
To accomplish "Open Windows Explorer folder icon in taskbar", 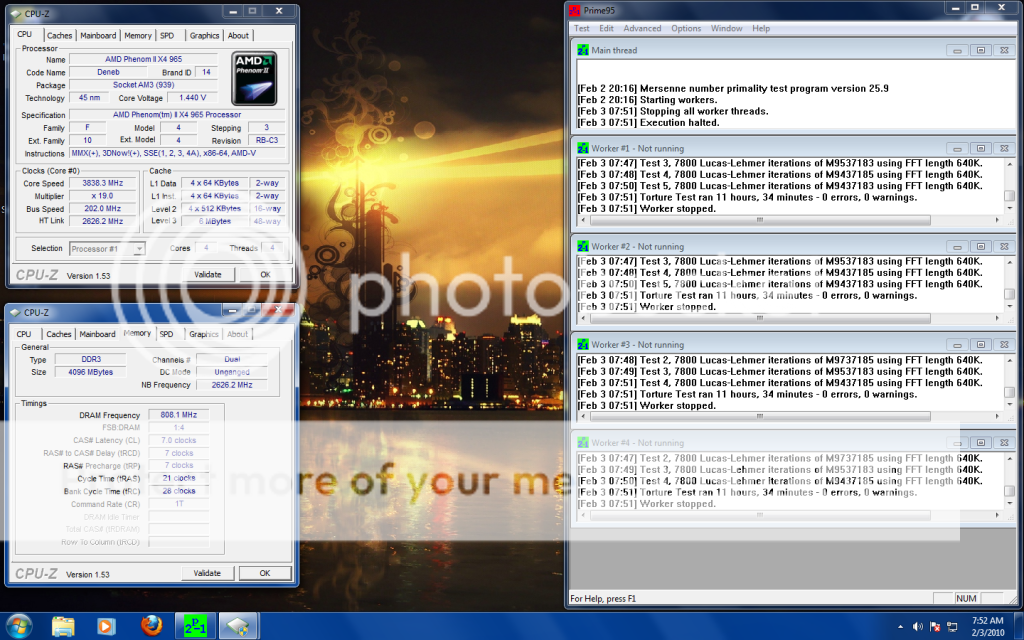I will pos(63,625).
